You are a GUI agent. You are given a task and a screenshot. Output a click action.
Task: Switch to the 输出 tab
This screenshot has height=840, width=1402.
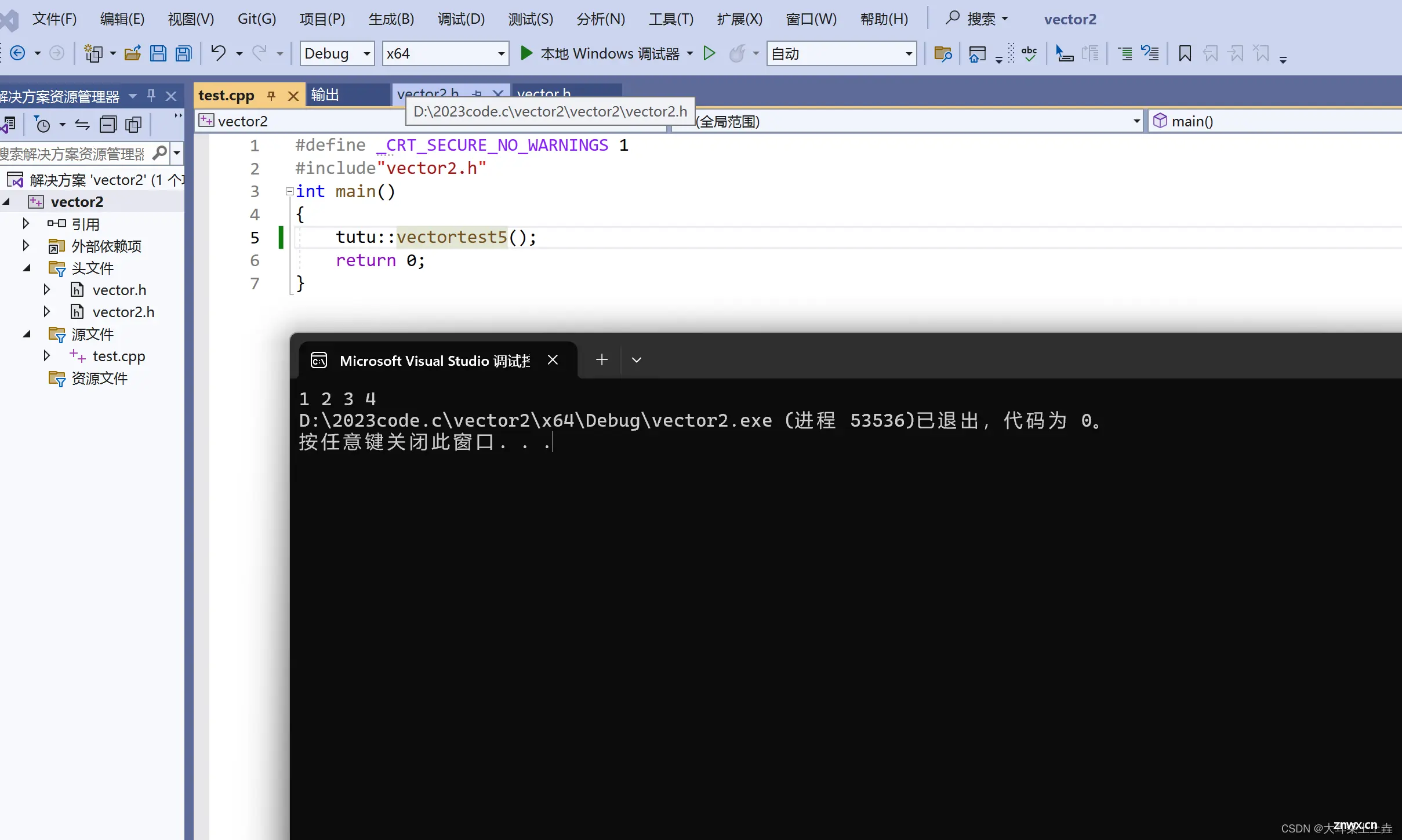tap(348, 95)
